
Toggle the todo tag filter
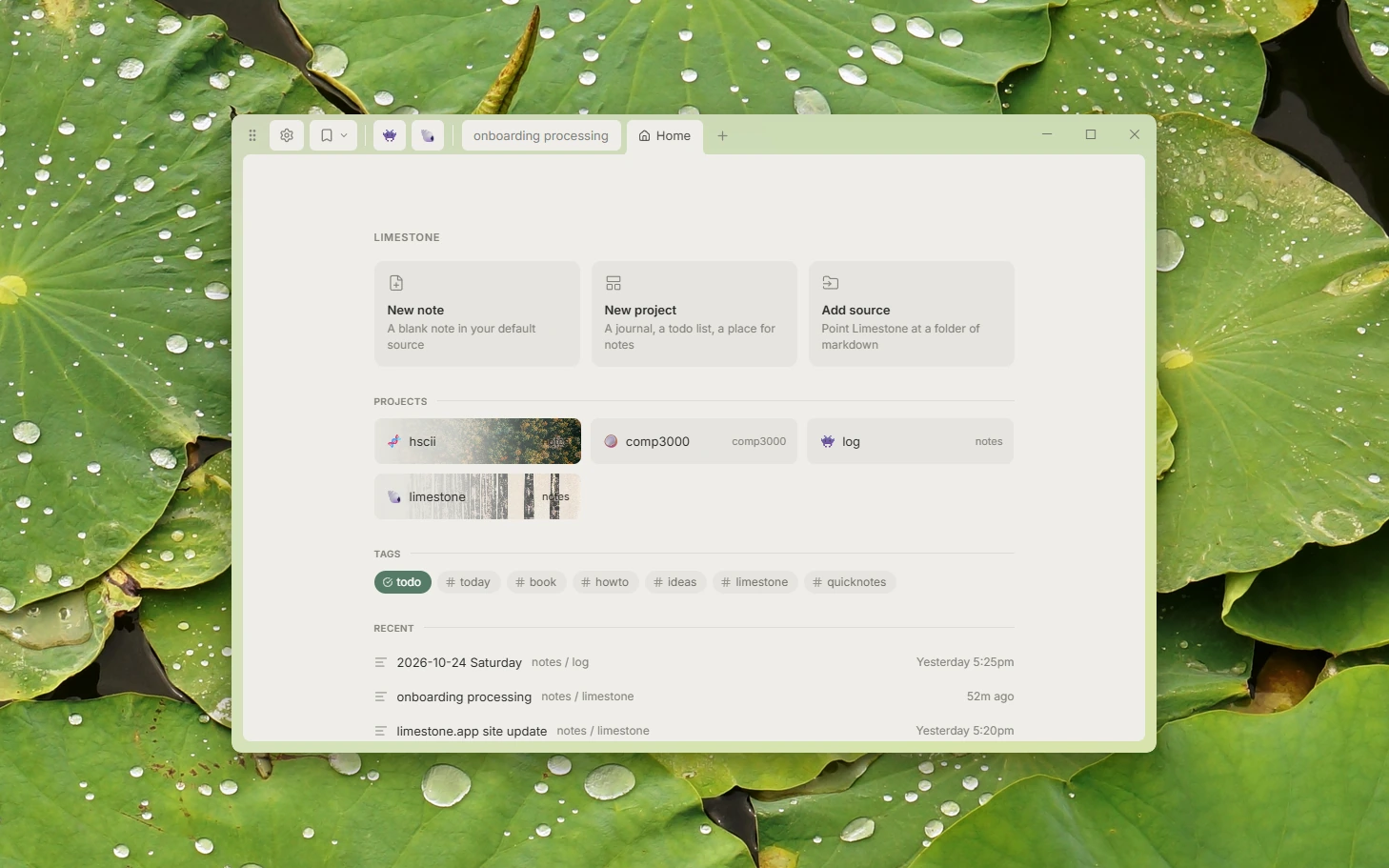point(403,582)
